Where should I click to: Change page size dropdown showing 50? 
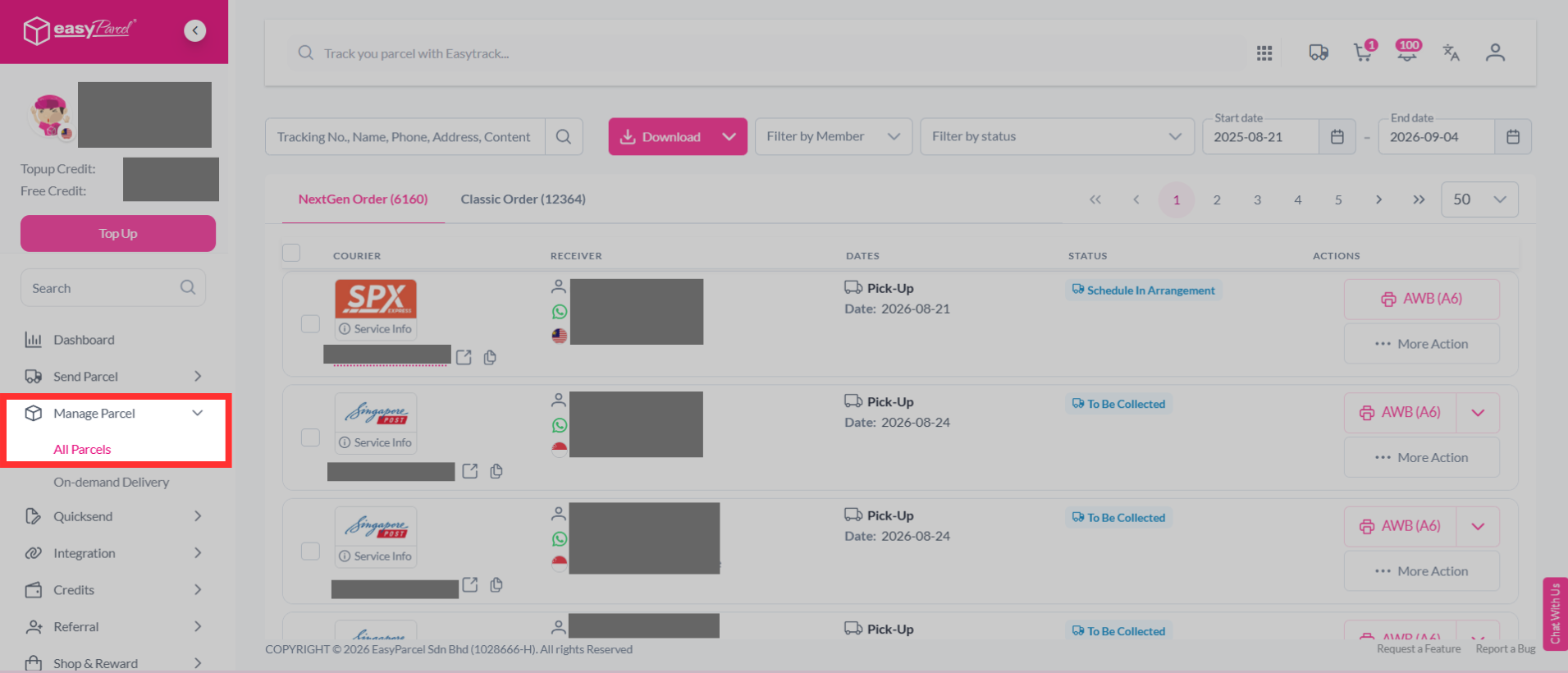coord(1479,199)
